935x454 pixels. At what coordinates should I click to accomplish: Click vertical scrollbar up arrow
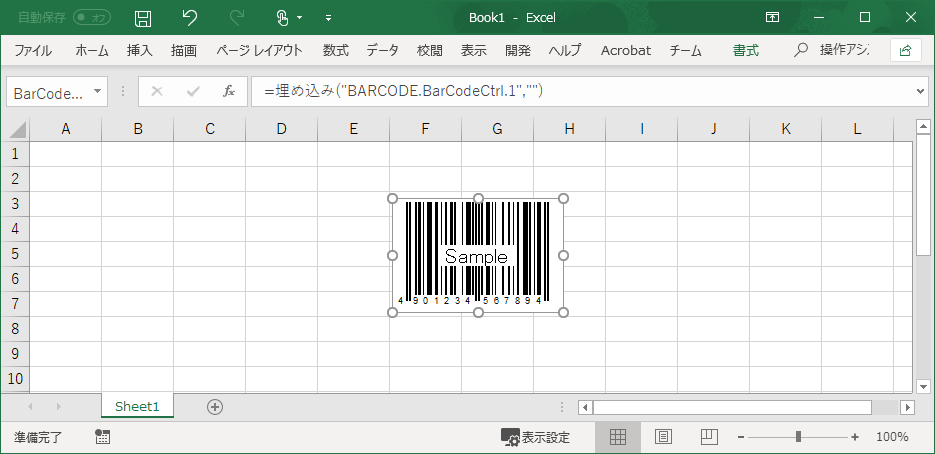pos(923,126)
